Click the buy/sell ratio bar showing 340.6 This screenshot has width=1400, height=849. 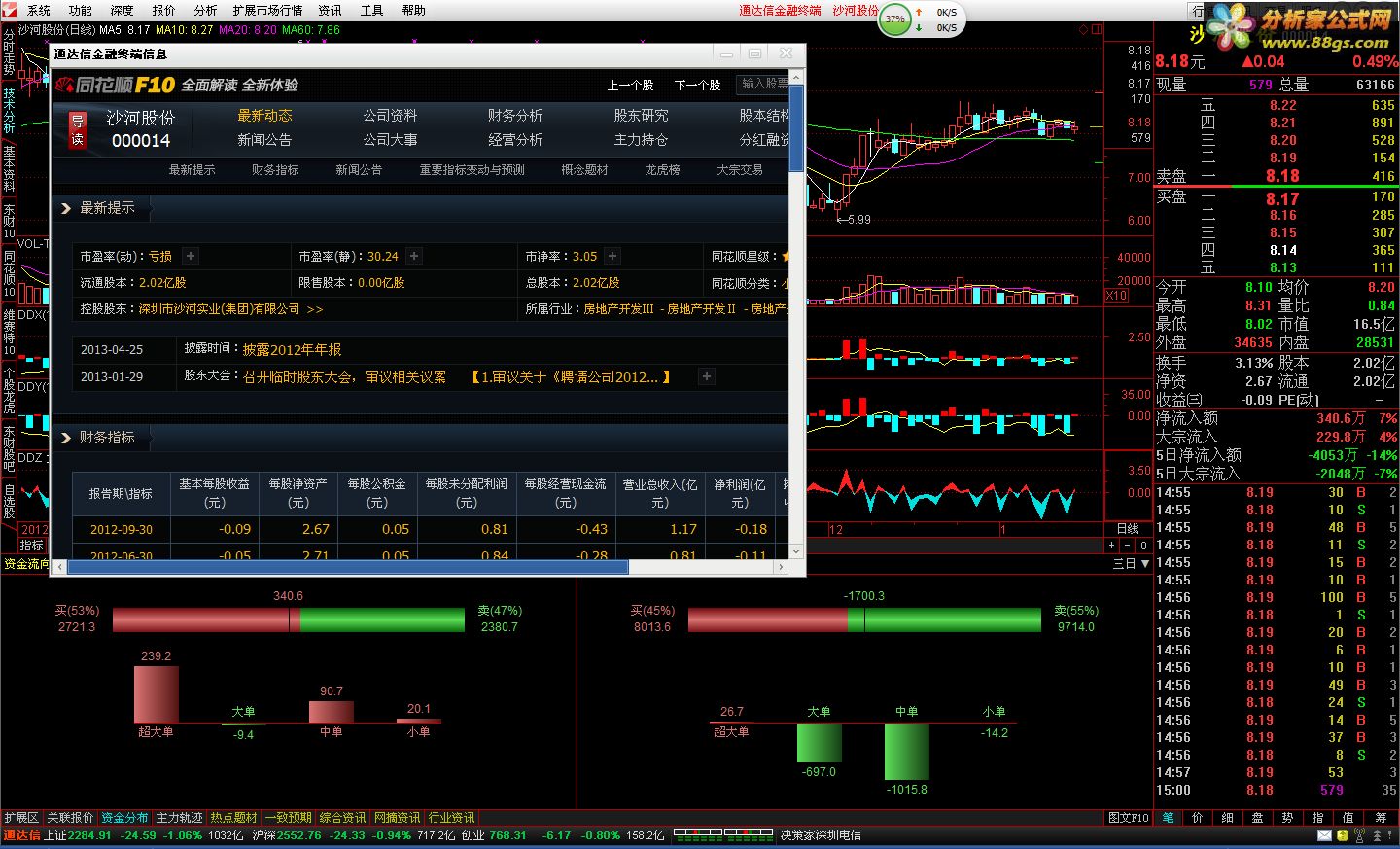(x=289, y=619)
